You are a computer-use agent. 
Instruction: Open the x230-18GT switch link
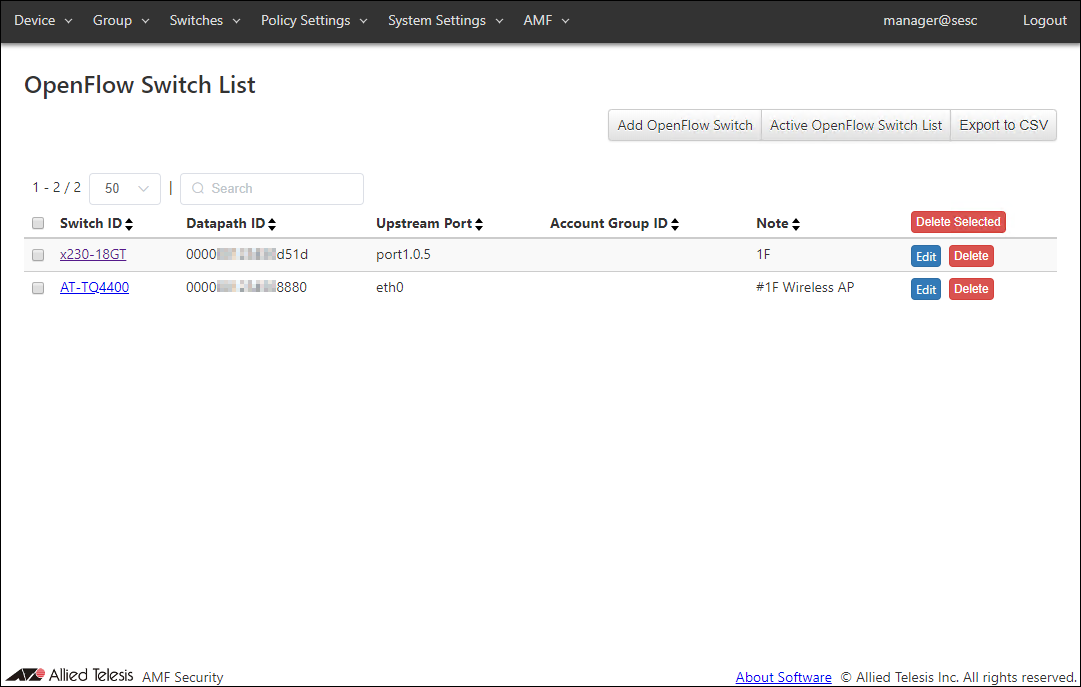click(93, 255)
